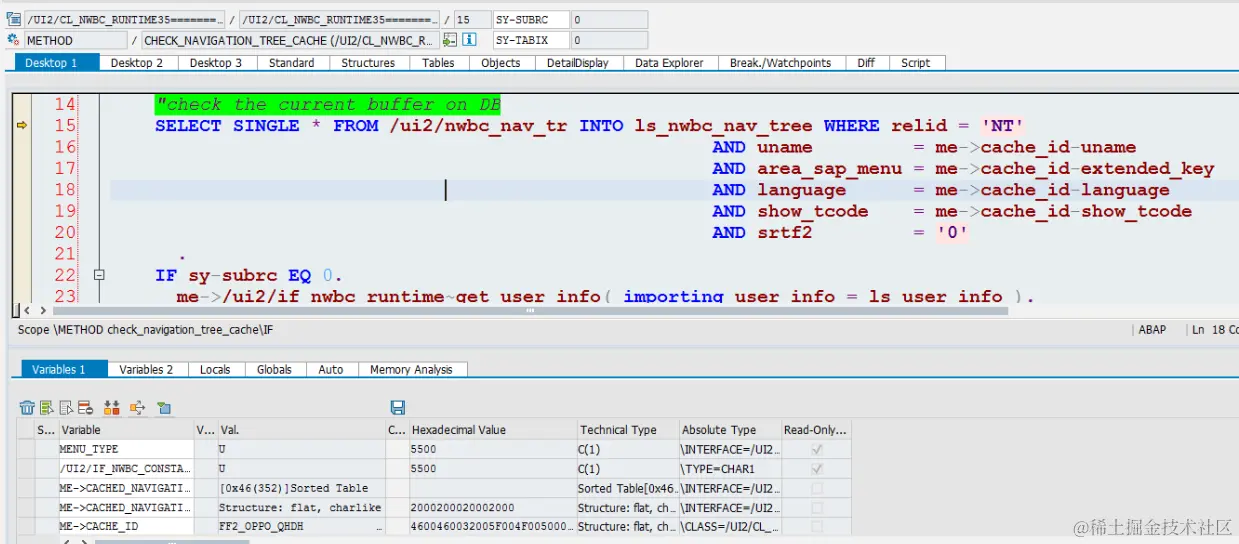Click the [0x46(352)]Sorted Table value cell
The height and width of the screenshot is (544, 1239).
tap(301, 488)
